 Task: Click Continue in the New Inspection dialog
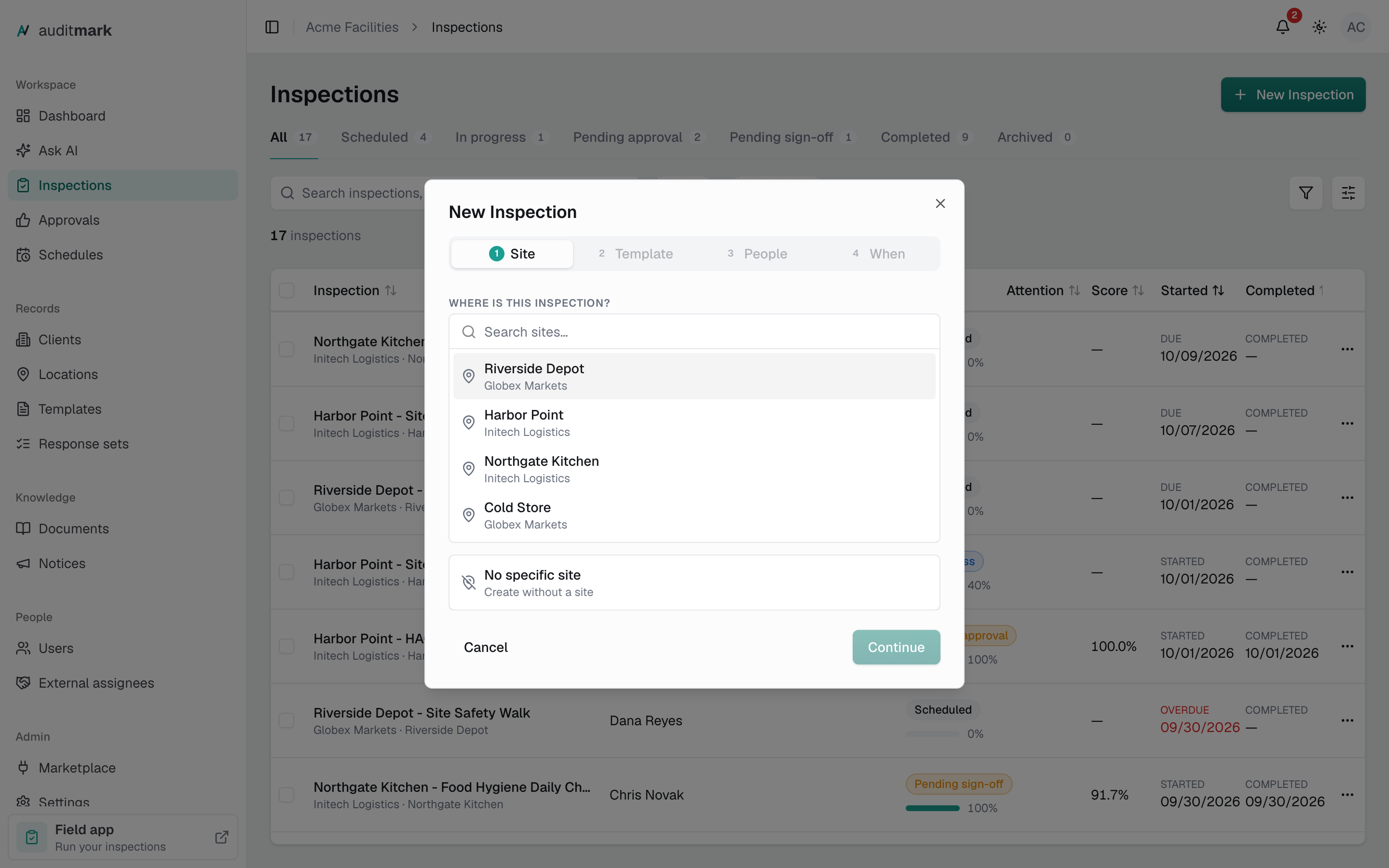point(896,647)
